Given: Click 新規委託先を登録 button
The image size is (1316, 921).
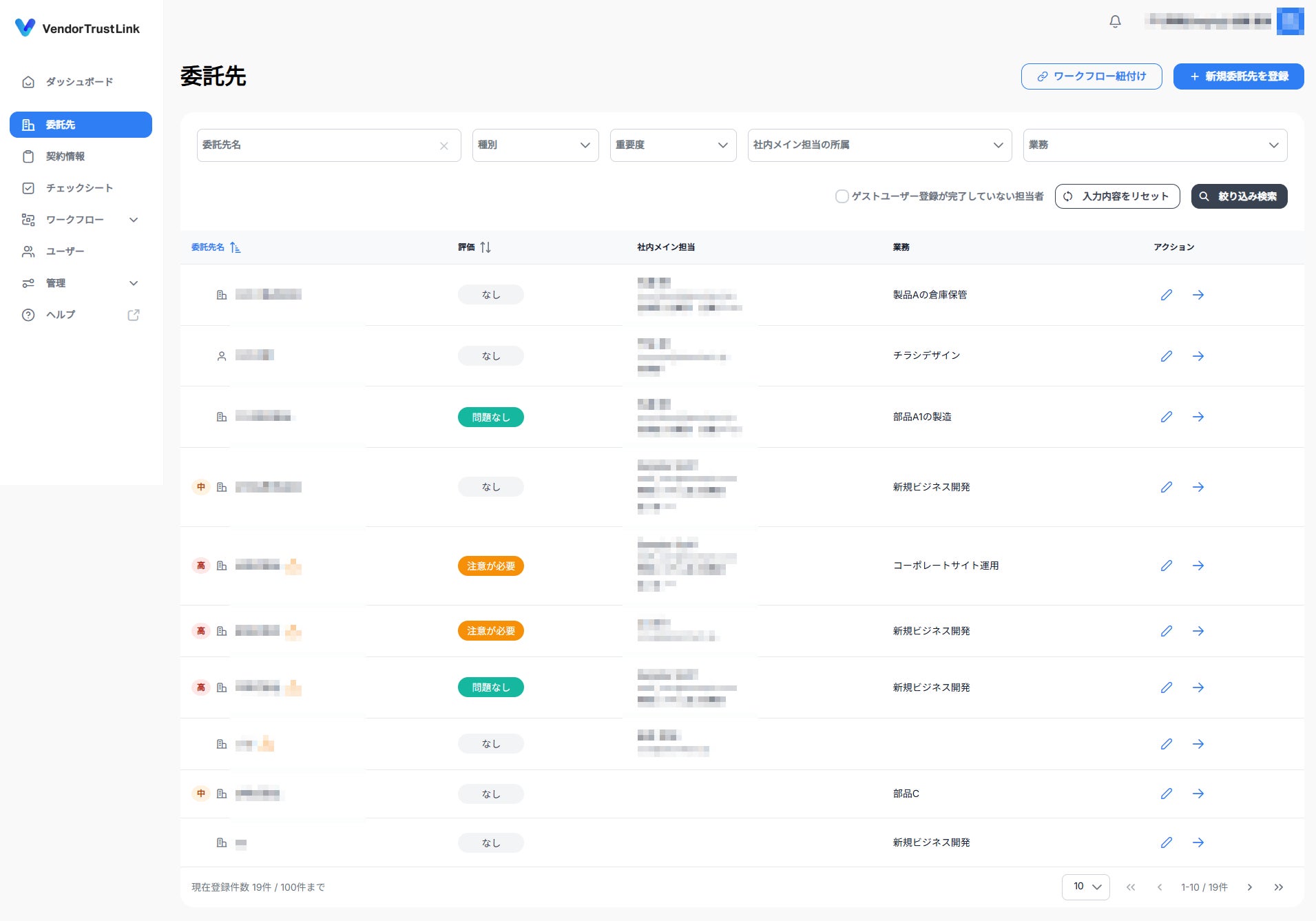Looking at the screenshot, I should pyautogui.click(x=1238, y=76).
